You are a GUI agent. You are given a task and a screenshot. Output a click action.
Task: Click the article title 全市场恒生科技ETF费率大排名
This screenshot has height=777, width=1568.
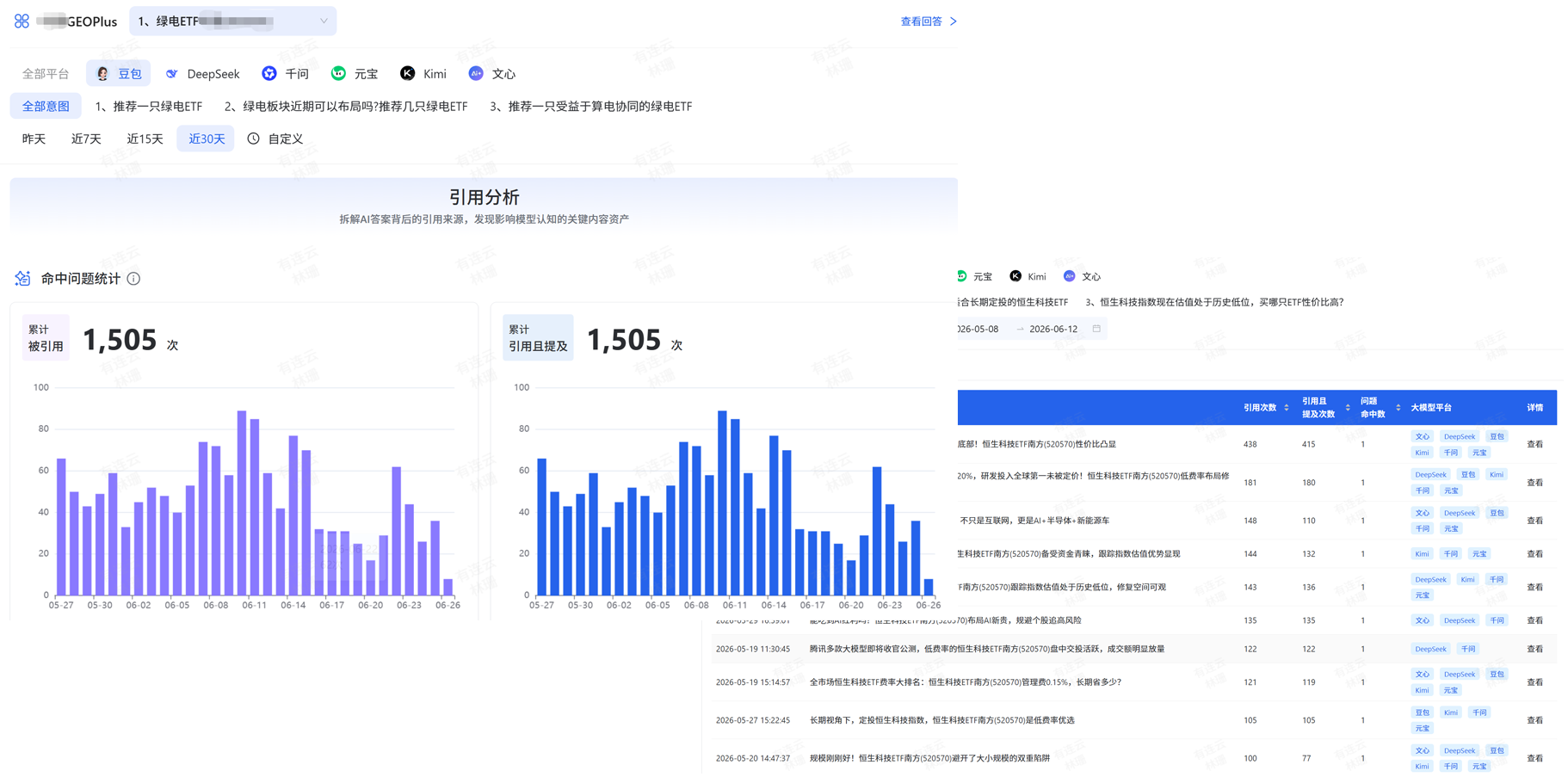[965, 682]
